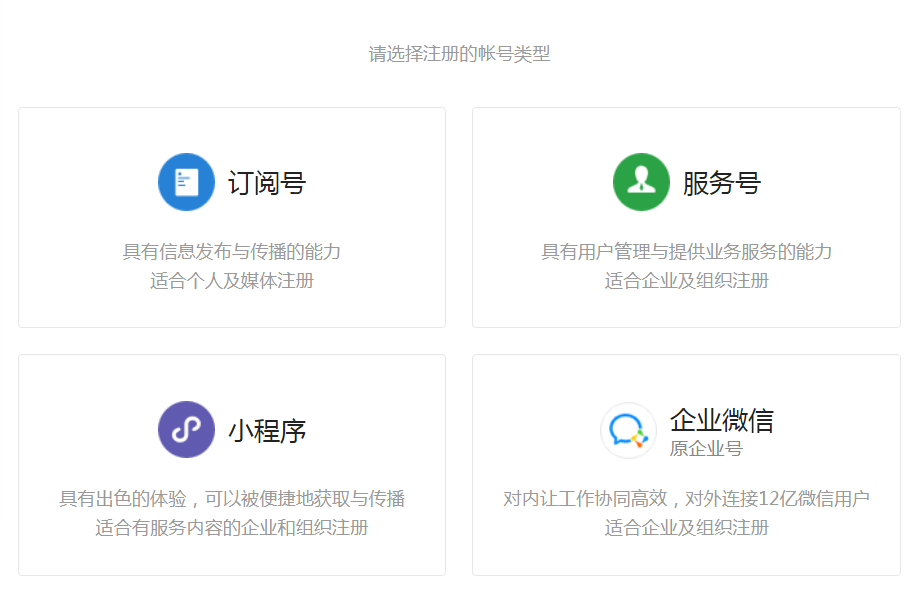Click text 具有信息发布与传播的能力

pos(231,252)
